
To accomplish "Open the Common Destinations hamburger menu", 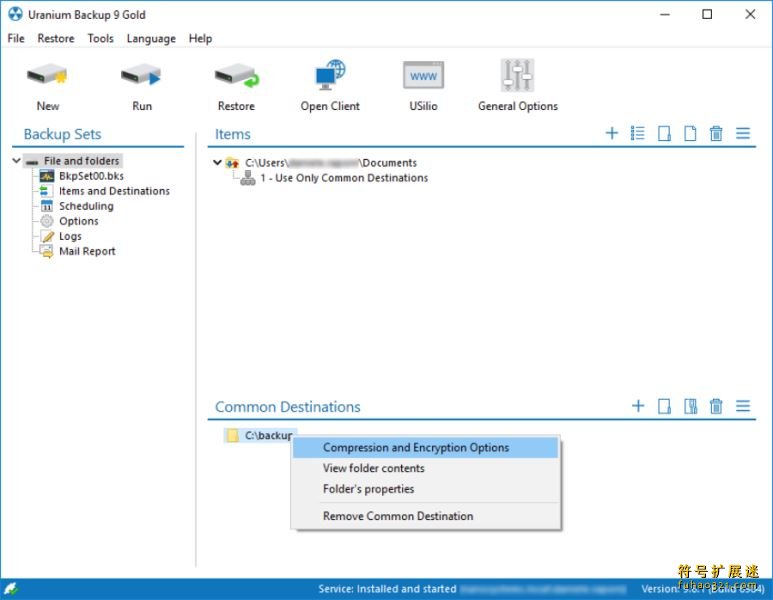I will [x=743, y=406].
